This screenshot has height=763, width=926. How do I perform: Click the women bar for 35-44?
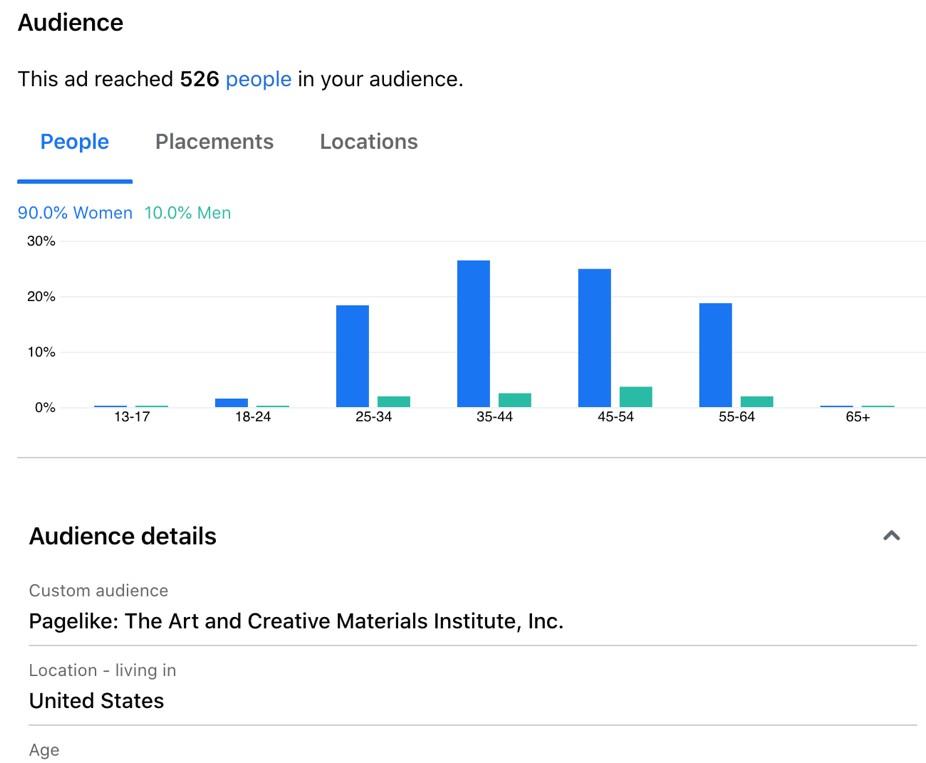click(473, 334)
